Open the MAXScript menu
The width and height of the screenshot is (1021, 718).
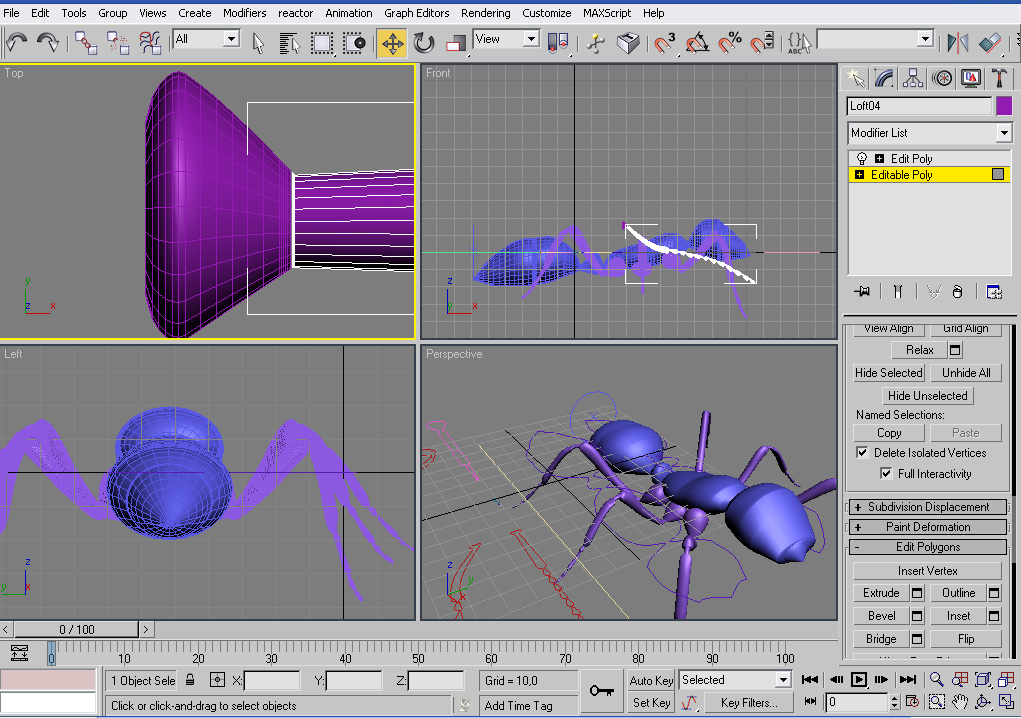pos(607,13)
